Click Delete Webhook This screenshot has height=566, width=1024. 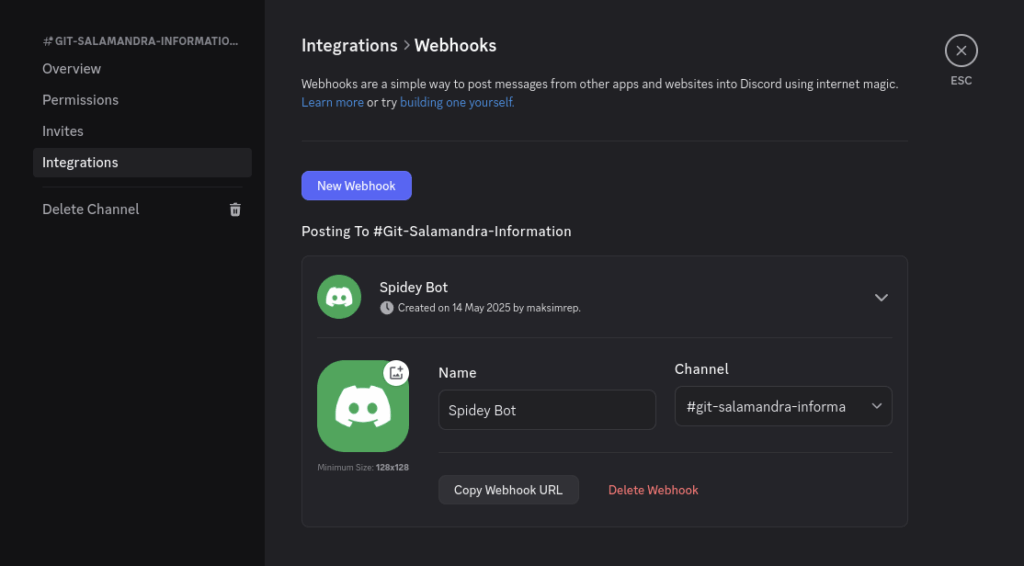click(653, 490)
